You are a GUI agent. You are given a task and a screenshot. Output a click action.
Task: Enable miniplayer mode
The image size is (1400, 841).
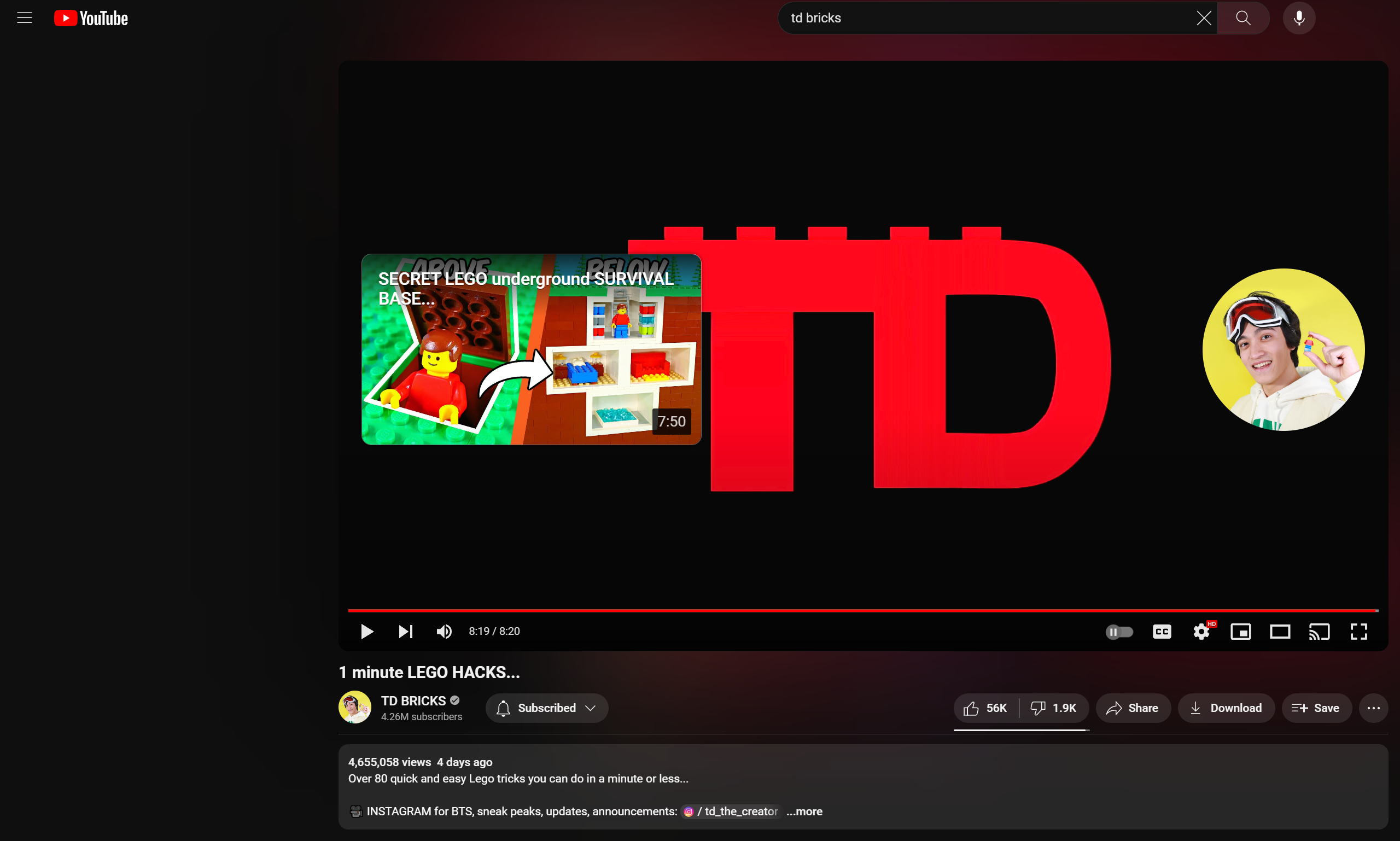[1241, 632]
